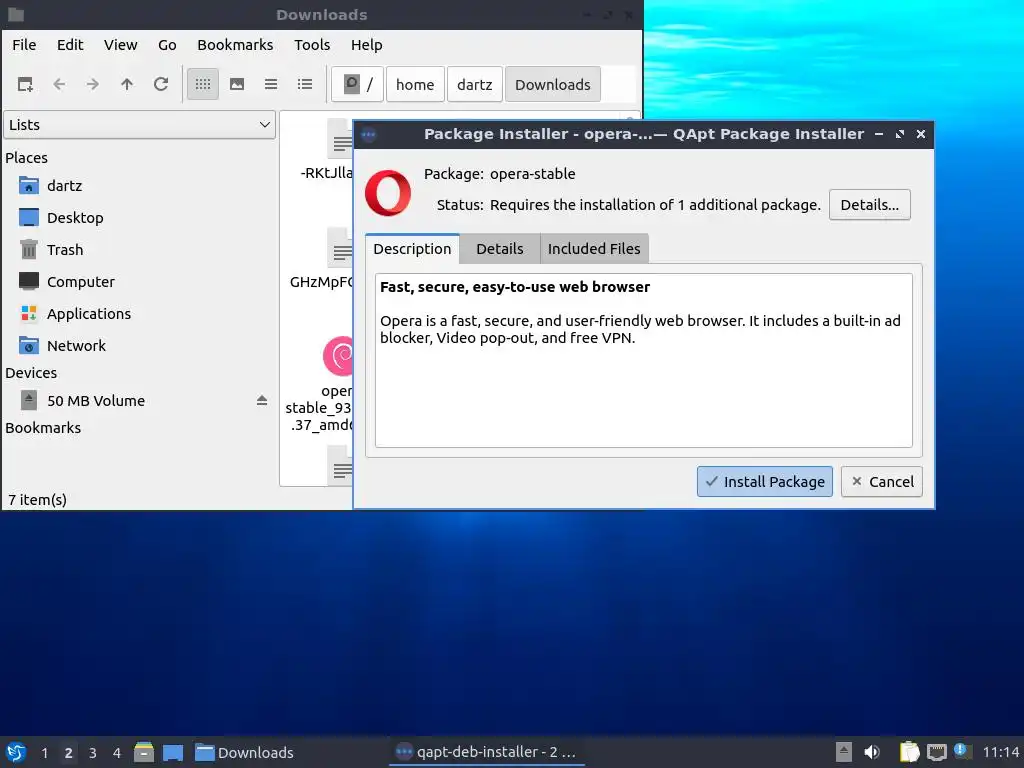Switch to workspace 1
The image size is (1024, 768).
pos(44,752)
